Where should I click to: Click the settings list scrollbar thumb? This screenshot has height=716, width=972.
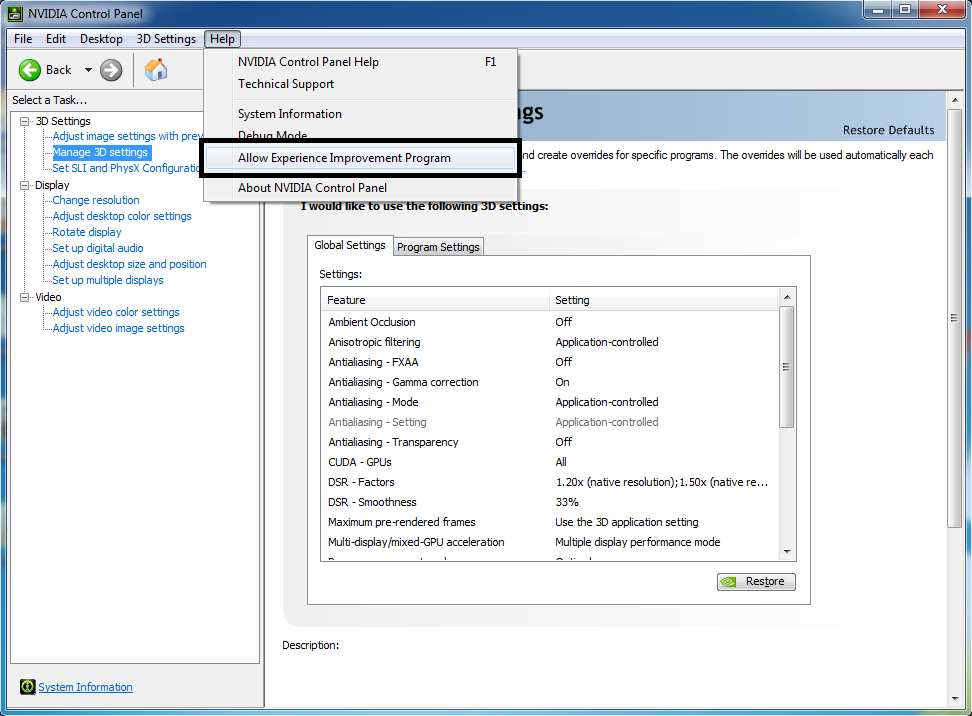tap(787, 366)
